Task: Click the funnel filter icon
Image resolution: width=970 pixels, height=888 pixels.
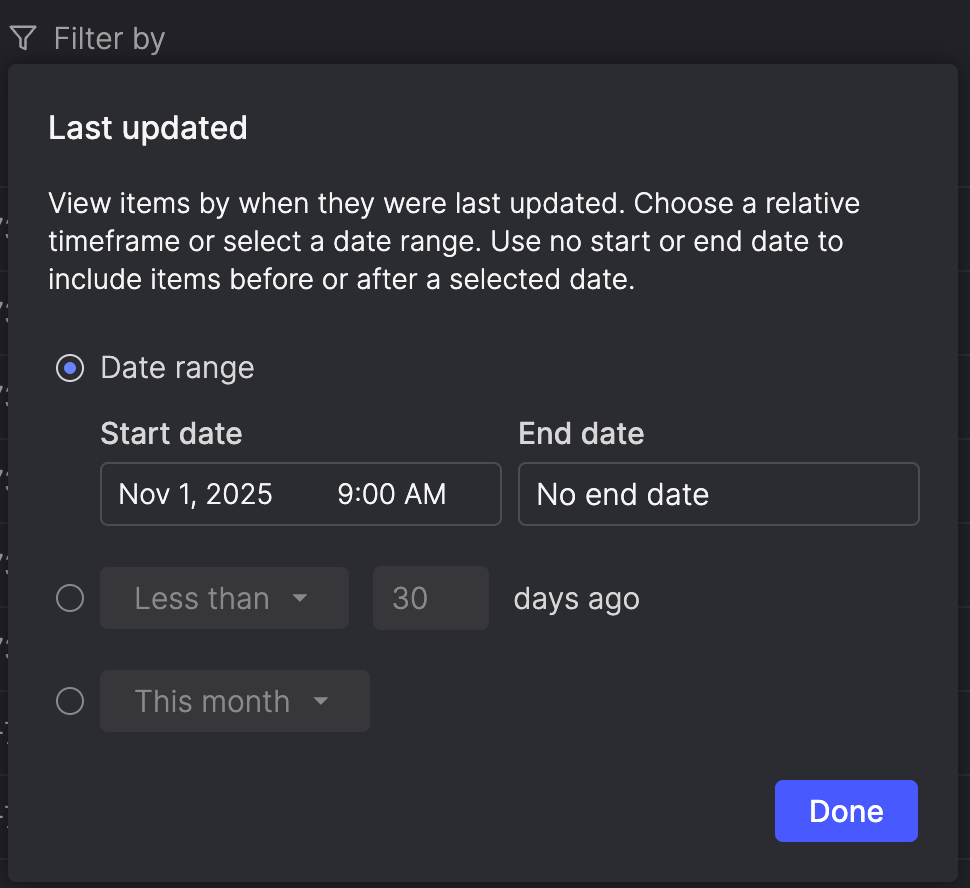Action: pyautogui.click(x=23, y=39)
